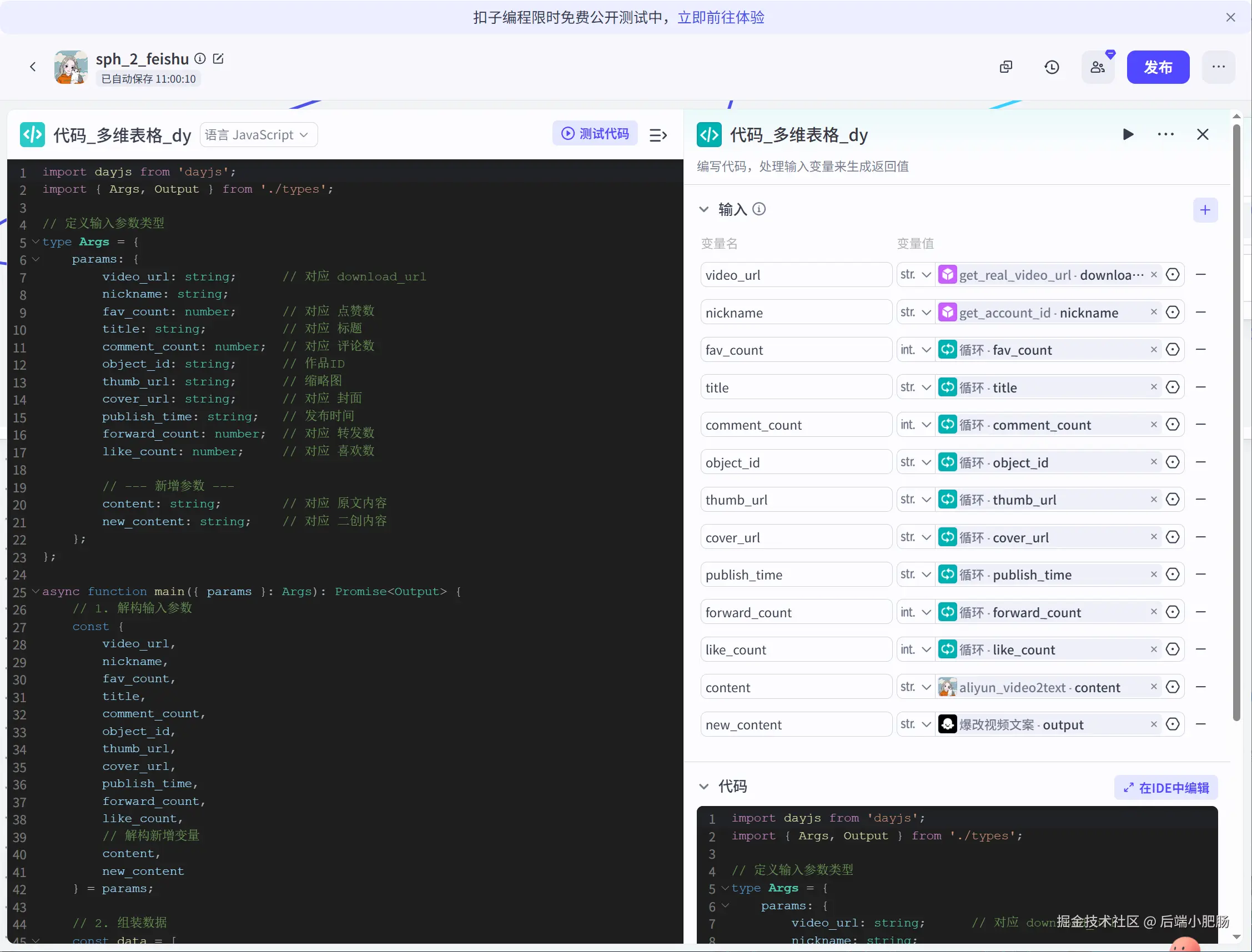Screen dimensions: 1252x952
Task: Add new input variable with plus button
Action: pyautogui.click(x=1204, y=210)
